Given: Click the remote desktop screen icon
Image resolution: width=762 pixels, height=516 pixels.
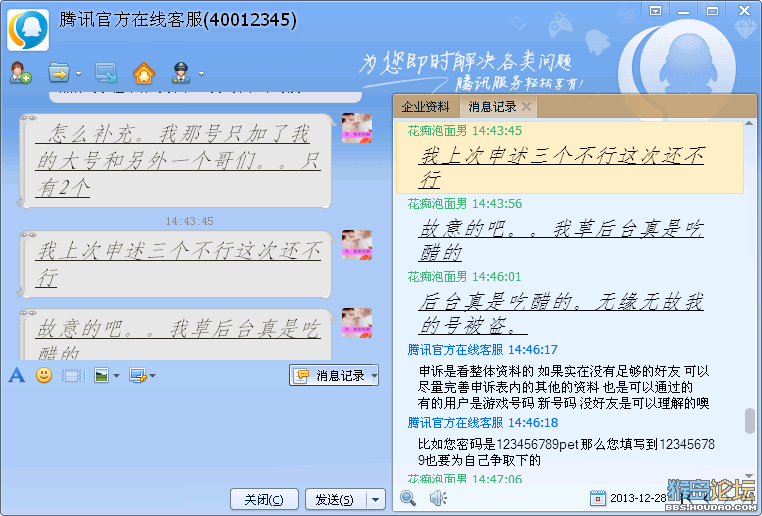Looking at the screenshot, I should pos(106,73).
